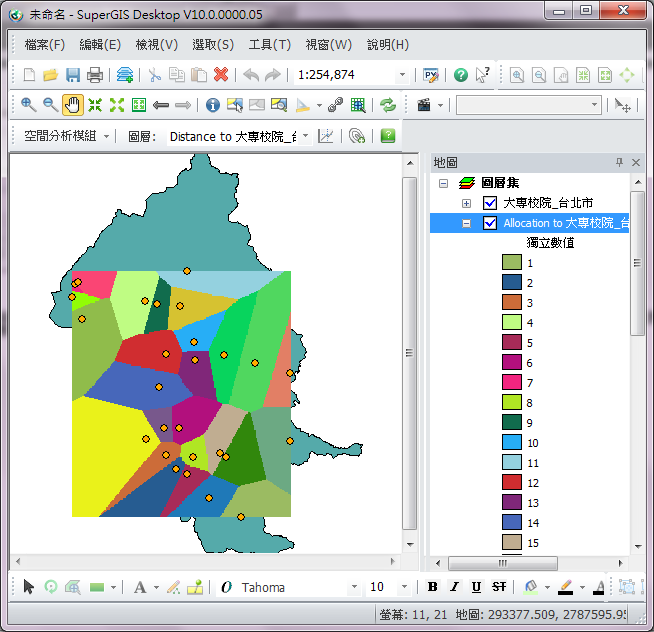This screenshot has width=654, height=632.
Task: Click the 空間分析模組 dropdown button
Action: point(66,136)
